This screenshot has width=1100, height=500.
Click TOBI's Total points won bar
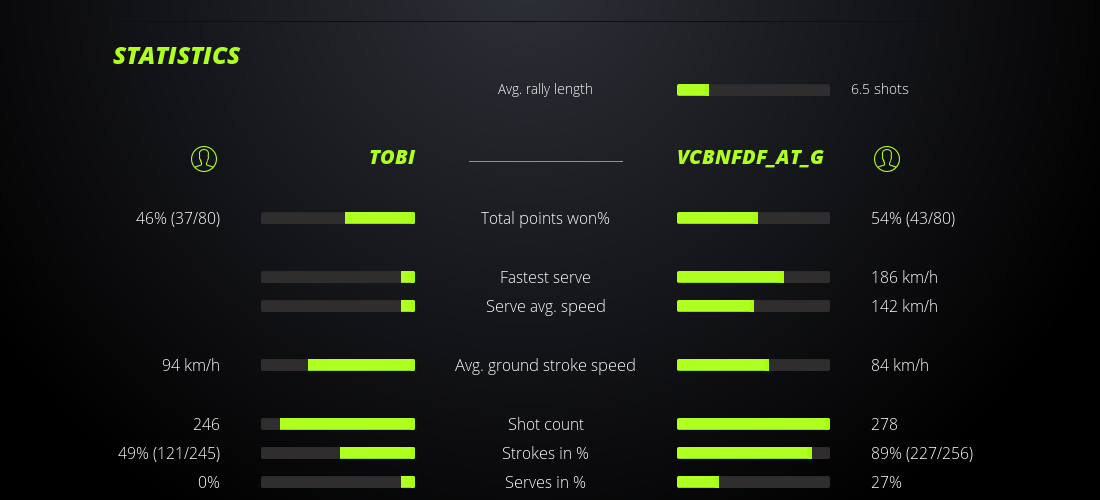[x=338, y=218]
